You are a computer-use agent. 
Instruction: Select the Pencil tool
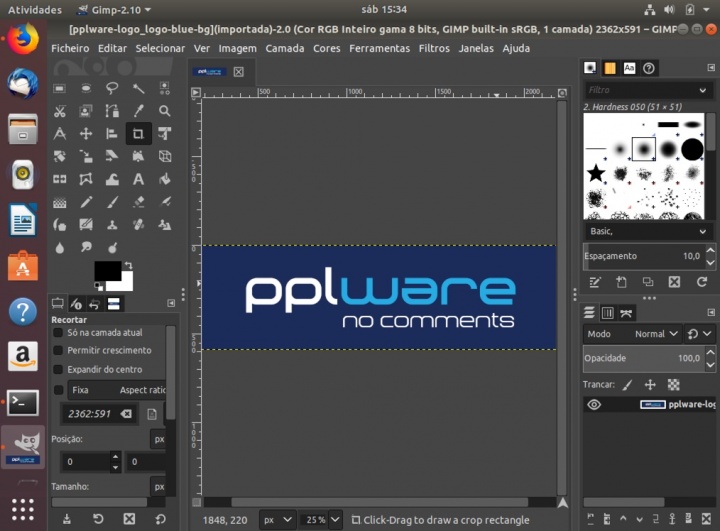point(86,202)
